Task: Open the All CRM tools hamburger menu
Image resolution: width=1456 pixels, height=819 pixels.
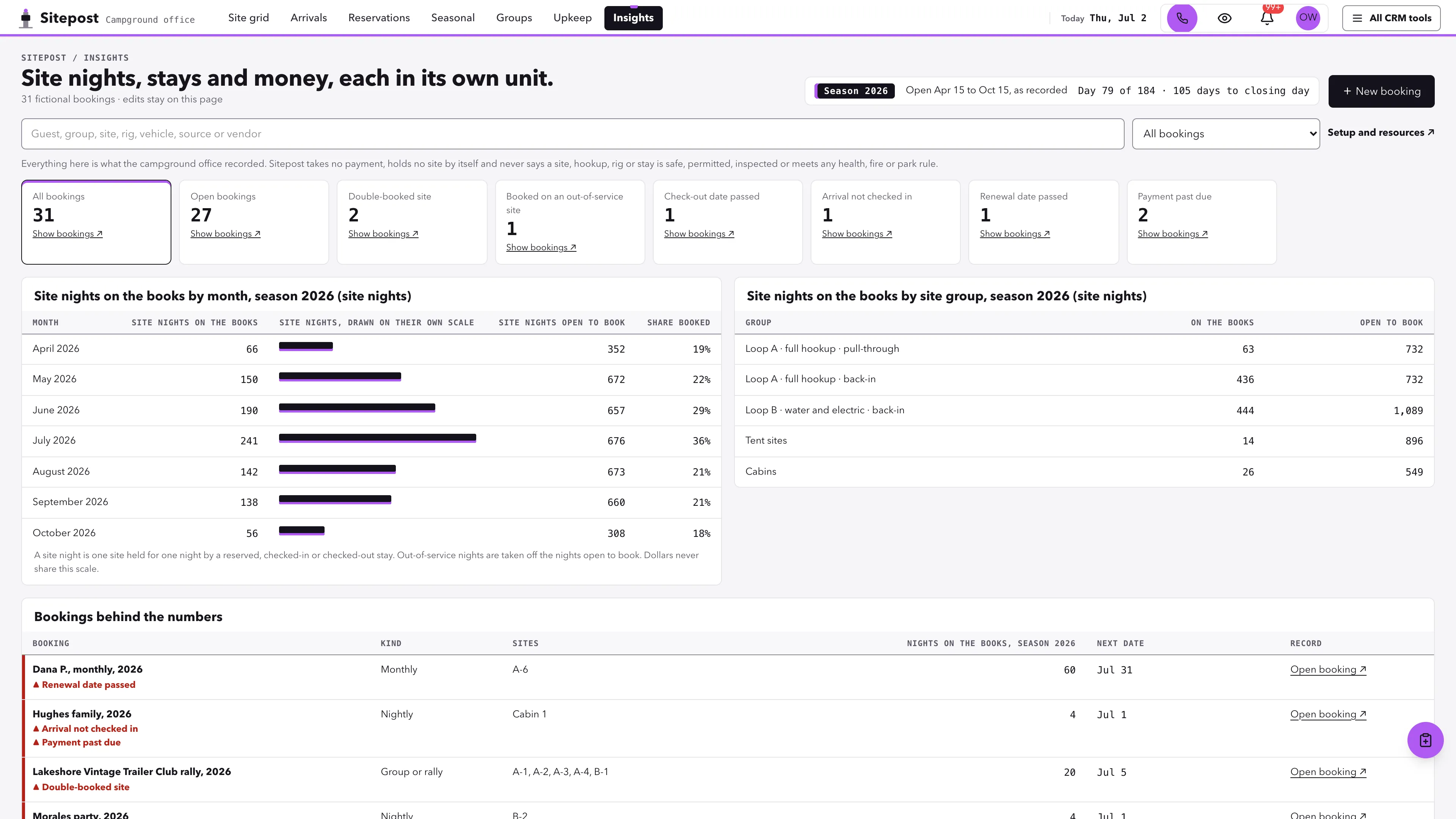Action: tap(1391, 18)
